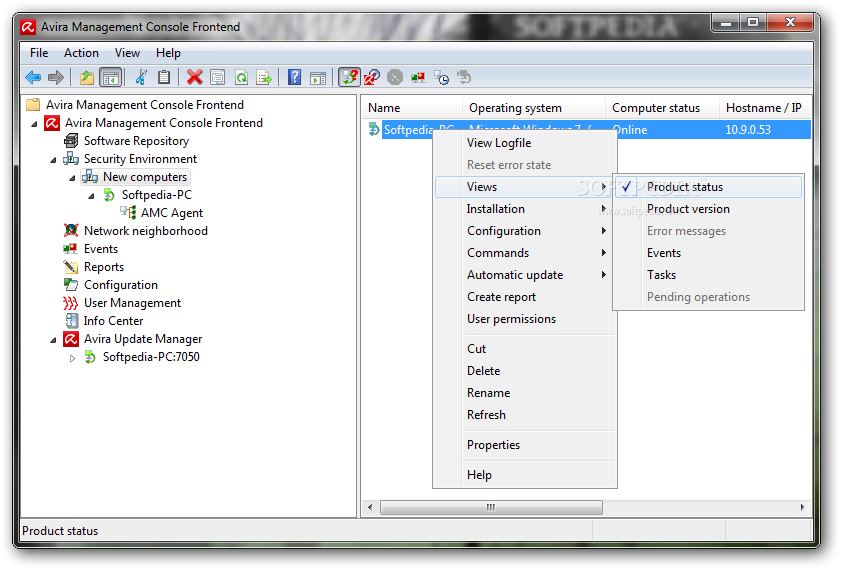Click the computer with clock tasks icon
The image size is (841, 569).
pyautogui.click(x=441, y=78)
